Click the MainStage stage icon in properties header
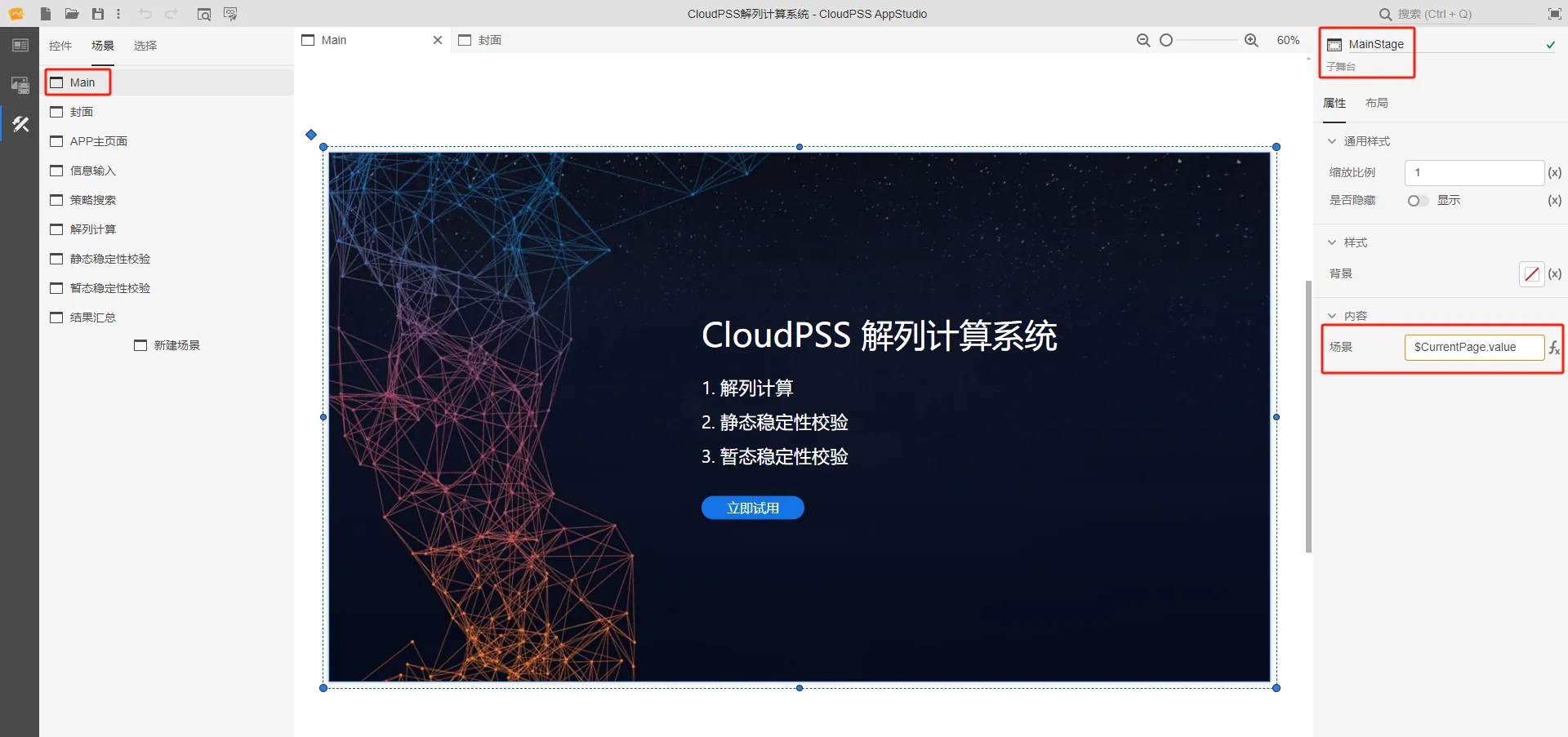1568x737 pixels. (x=1334, y=45)
